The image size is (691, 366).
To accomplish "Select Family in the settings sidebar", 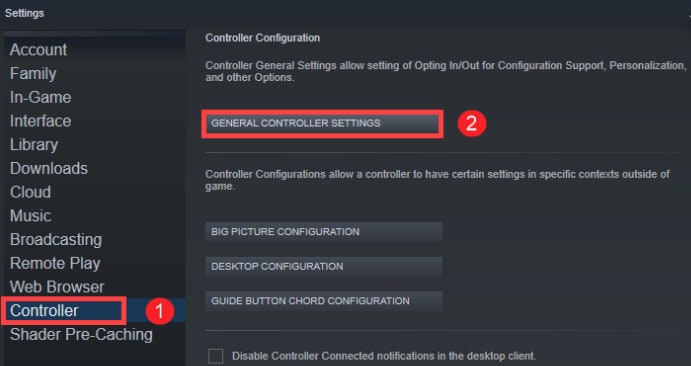I will 33,74.
